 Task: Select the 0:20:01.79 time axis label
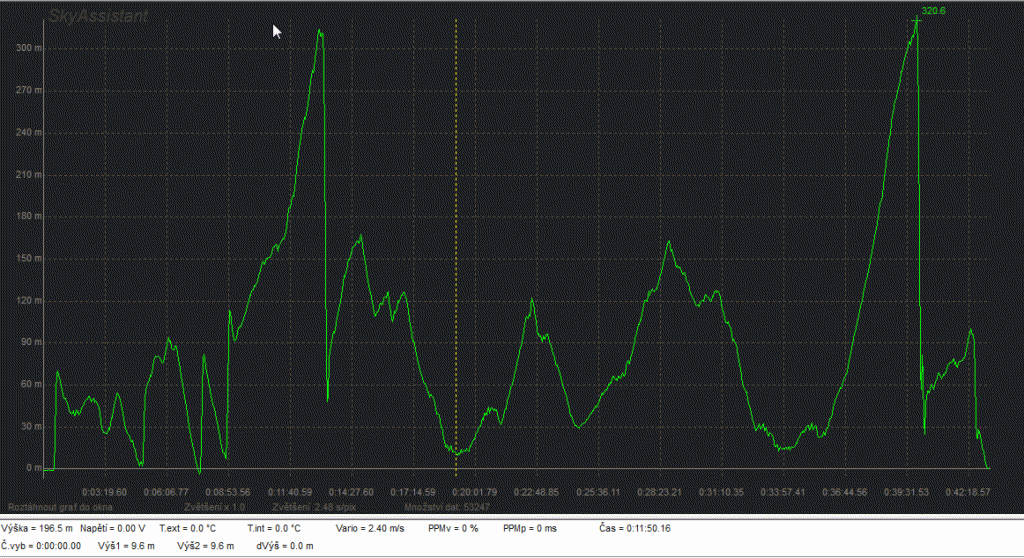474,492
